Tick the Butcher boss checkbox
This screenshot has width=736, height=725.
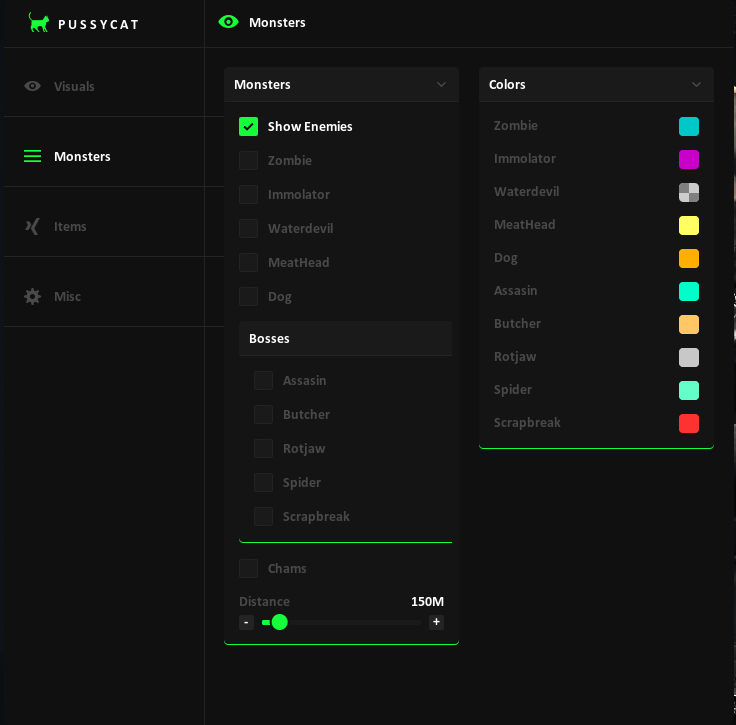(264, 414)
